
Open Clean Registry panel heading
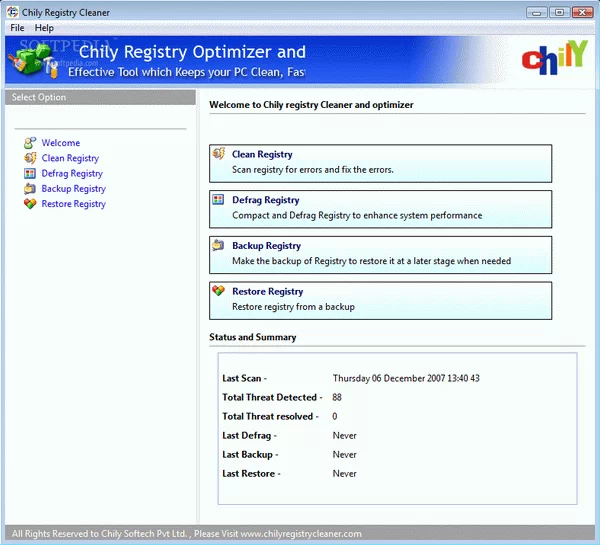click(262, 154)
